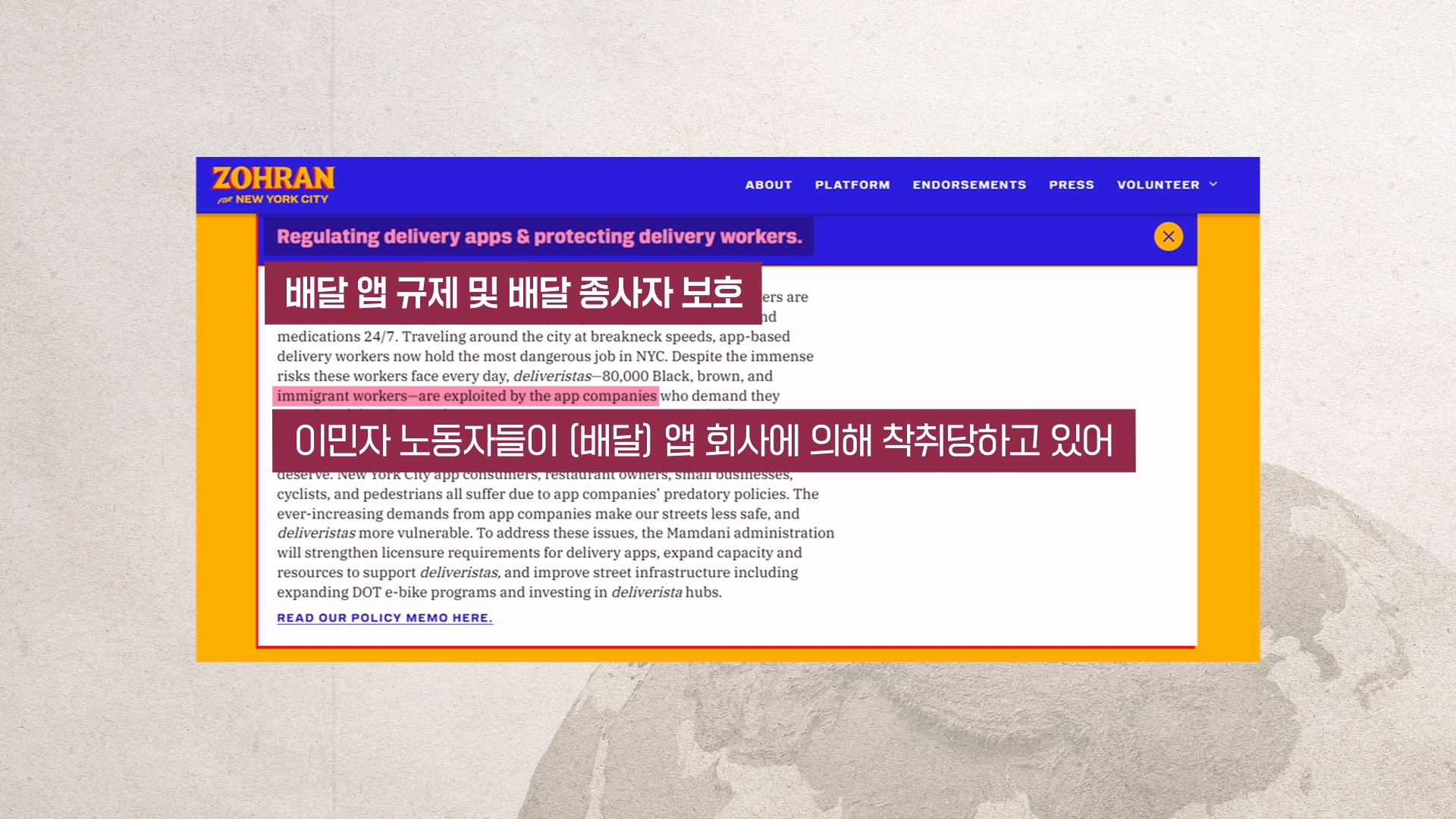Close the policy panel with the X button
Screen dimensions: 1456x819
1168,237
